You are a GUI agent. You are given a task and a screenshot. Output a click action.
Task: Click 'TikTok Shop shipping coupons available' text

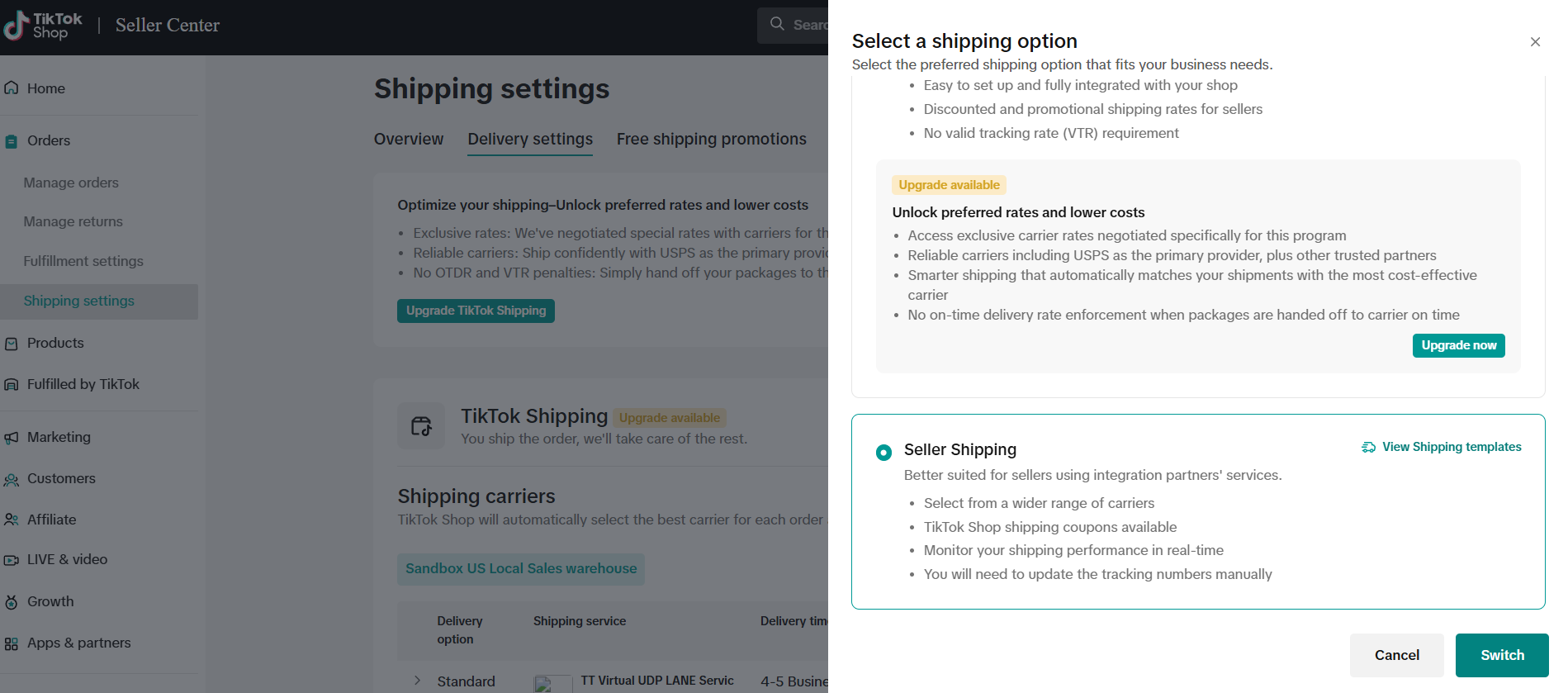coord(1050,527)
